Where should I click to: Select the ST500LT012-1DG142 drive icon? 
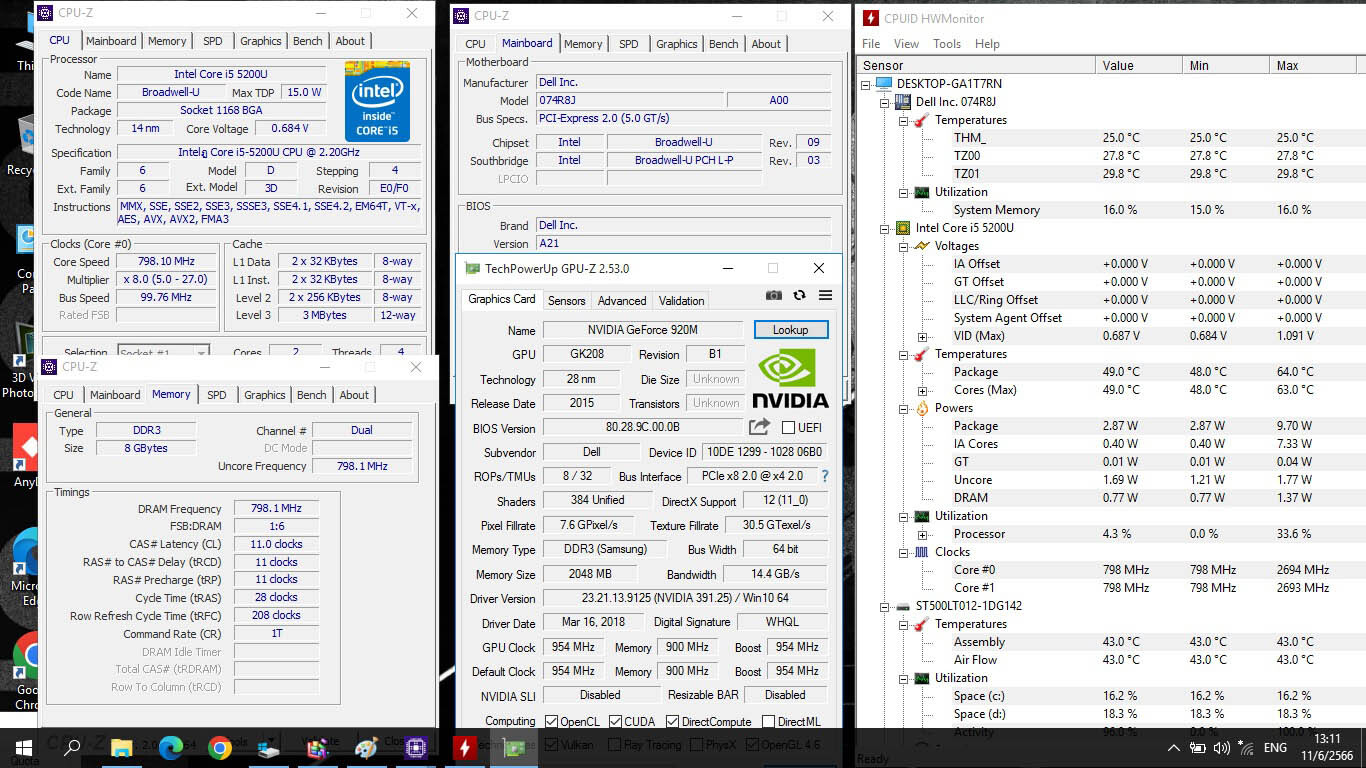903,606
